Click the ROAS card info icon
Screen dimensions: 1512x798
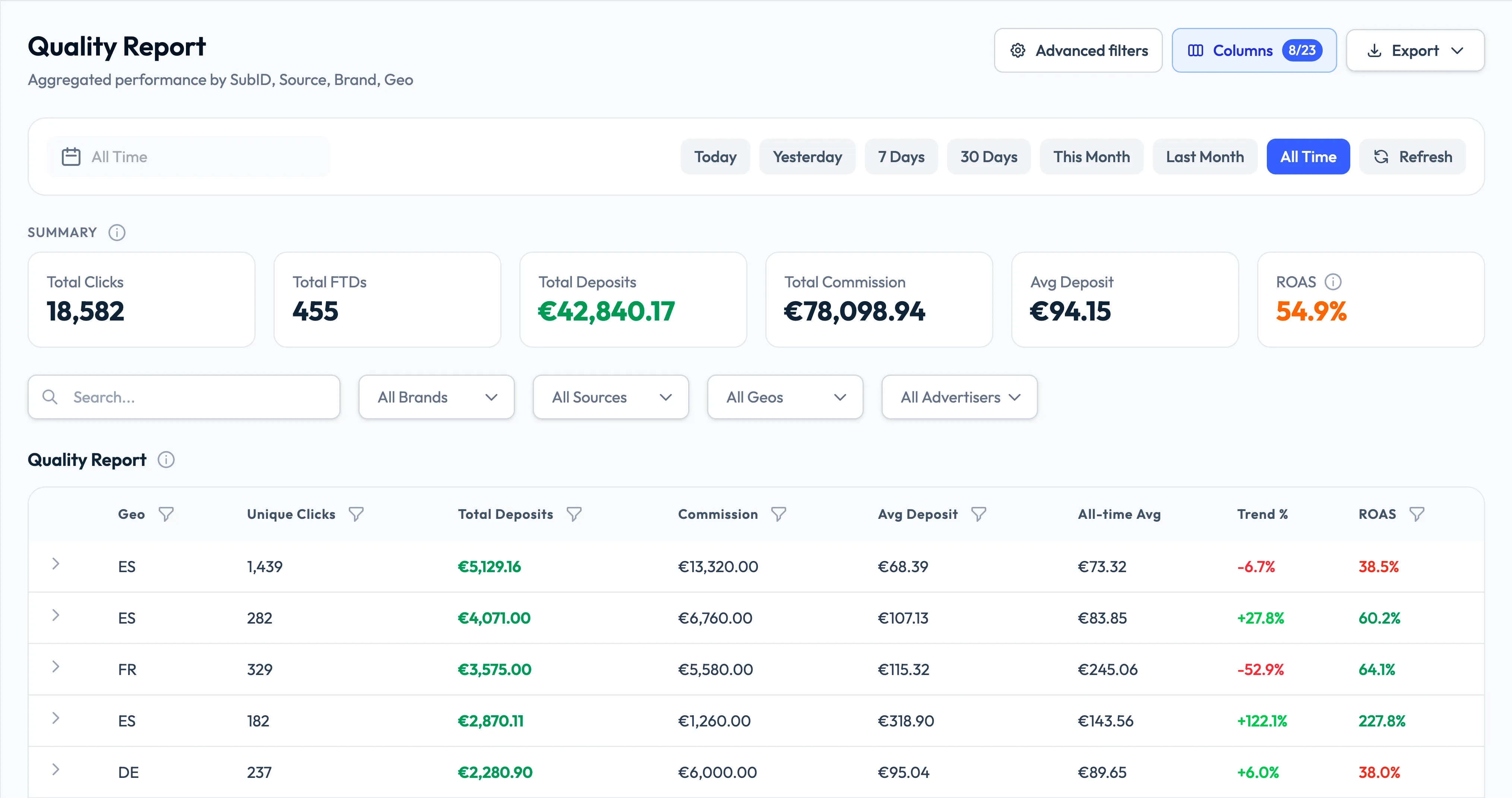pos(1333,282)
